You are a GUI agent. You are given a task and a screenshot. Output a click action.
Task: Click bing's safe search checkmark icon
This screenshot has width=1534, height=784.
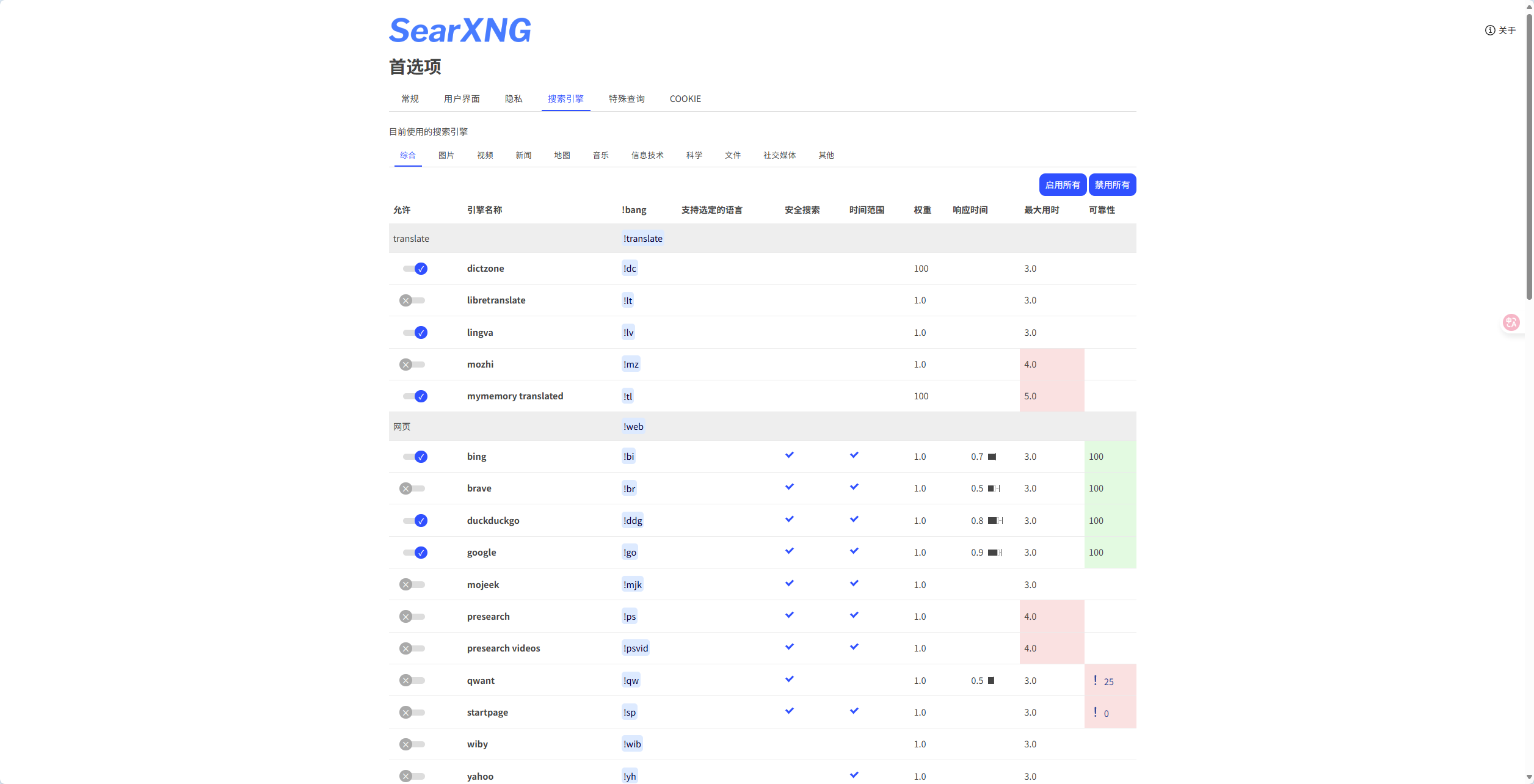click(790, 455)
